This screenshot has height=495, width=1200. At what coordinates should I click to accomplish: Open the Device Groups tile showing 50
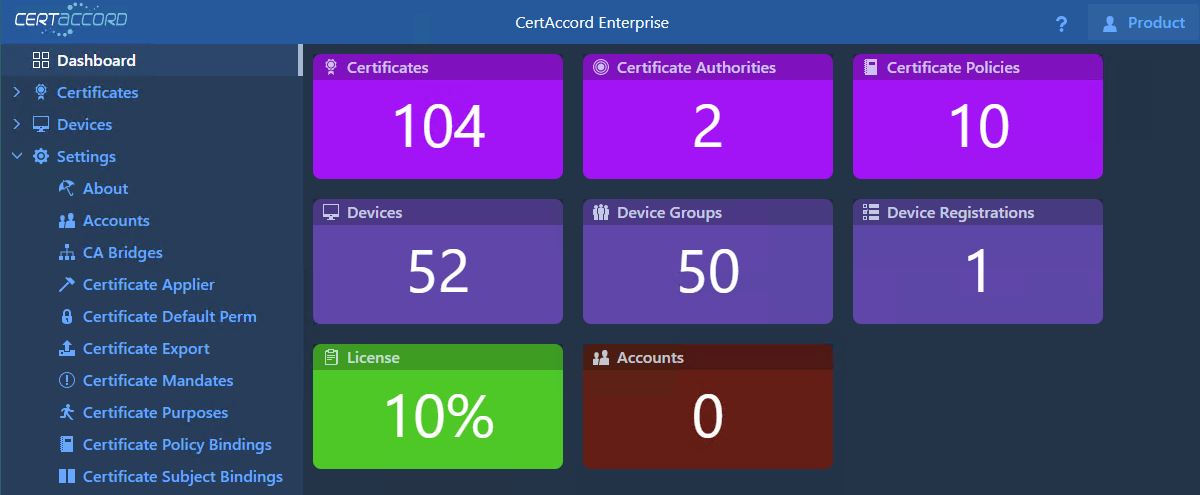point(708,261)
